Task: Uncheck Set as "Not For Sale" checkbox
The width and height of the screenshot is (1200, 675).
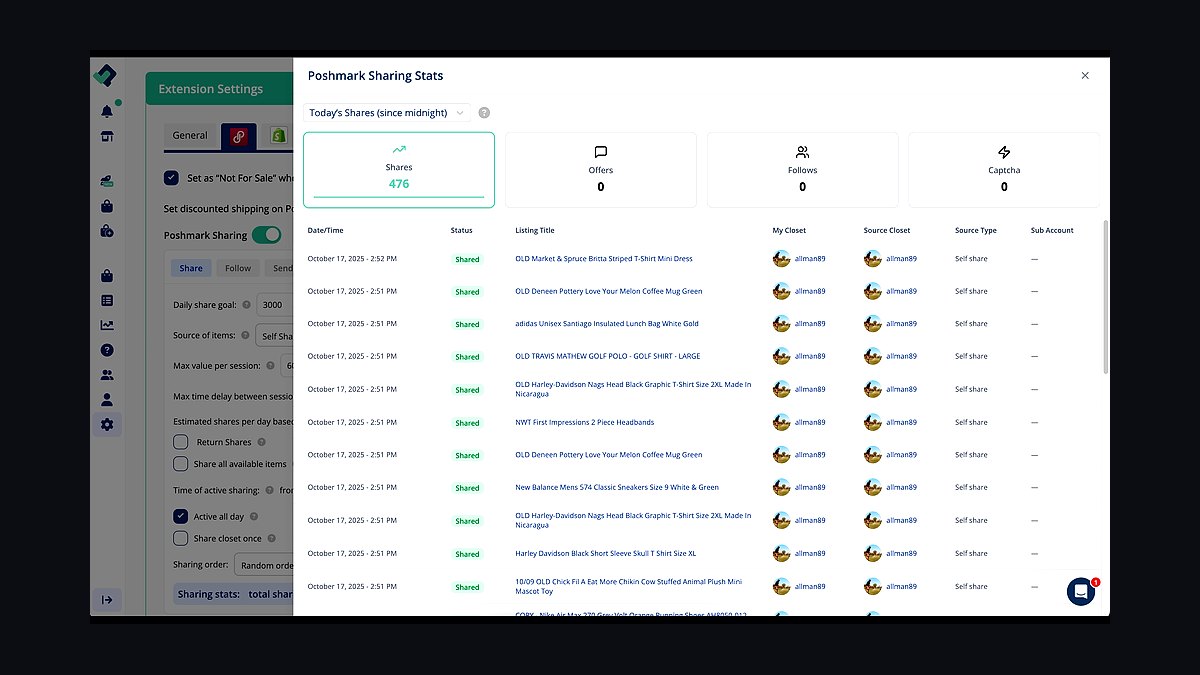Action: [172, 178]
